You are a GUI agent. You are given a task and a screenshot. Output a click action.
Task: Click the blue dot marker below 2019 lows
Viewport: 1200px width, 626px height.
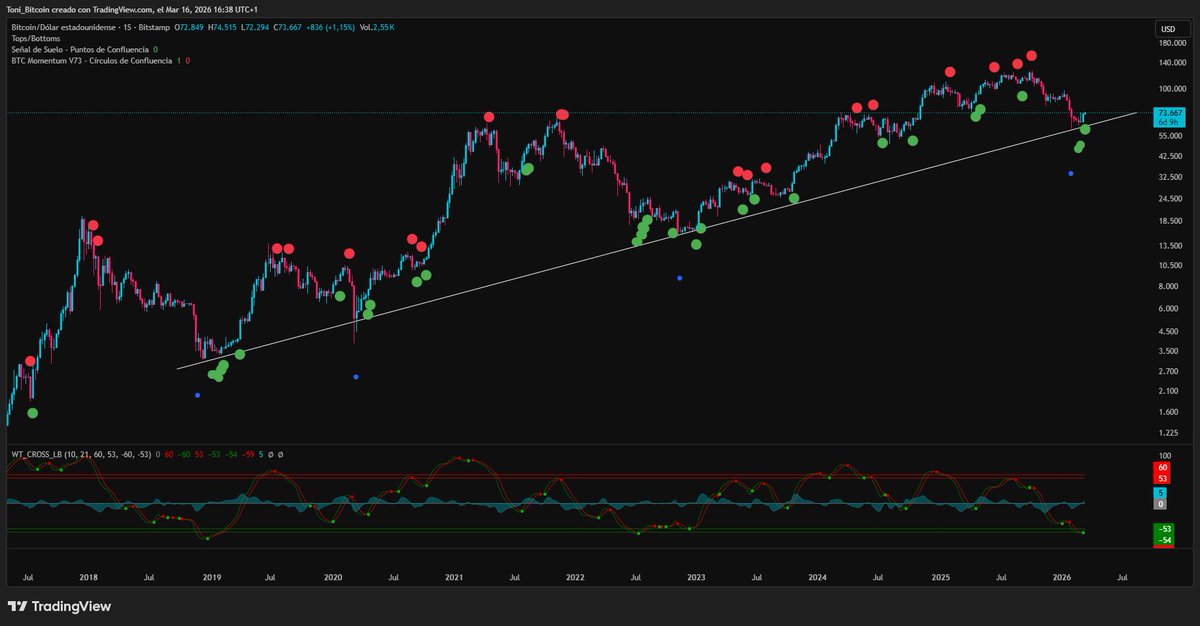(x=197, y=395)
